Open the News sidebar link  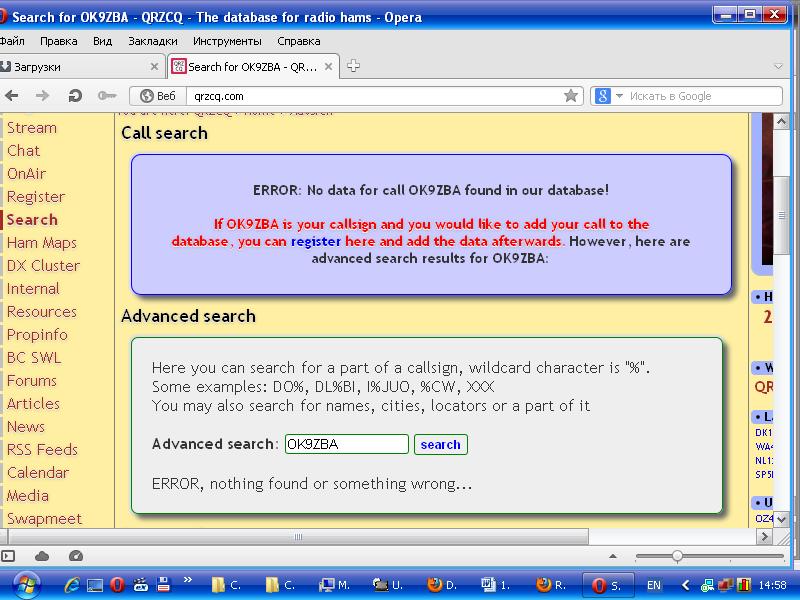point(26,426)
